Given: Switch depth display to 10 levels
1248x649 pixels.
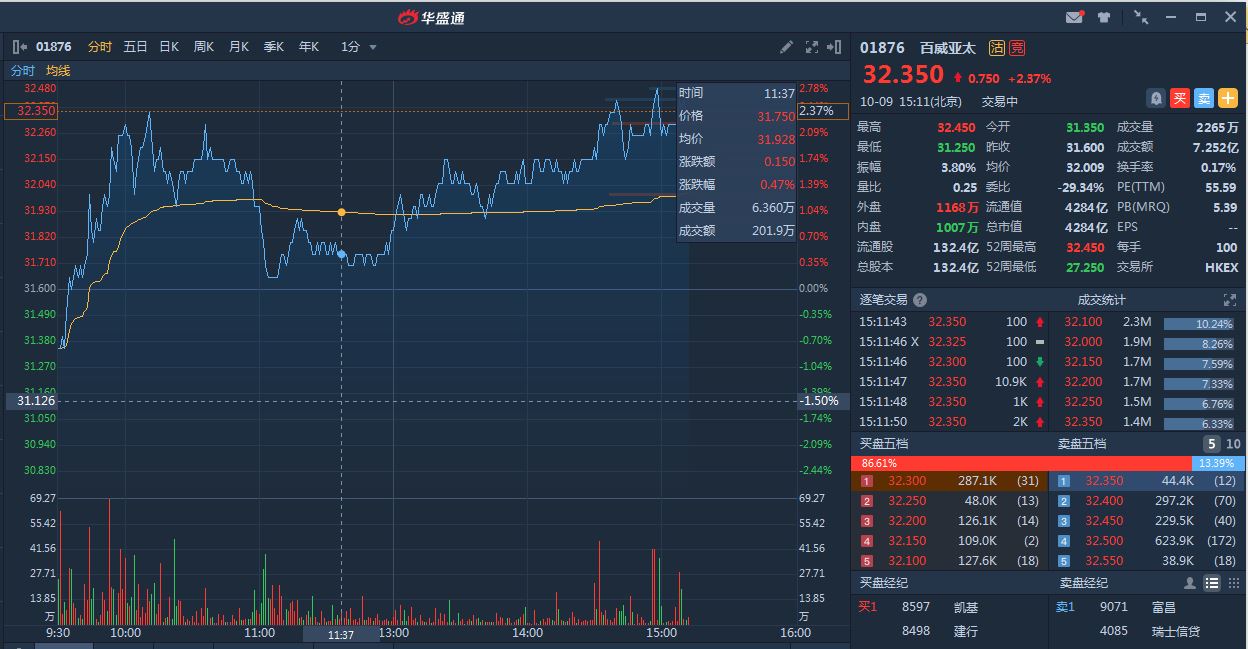Looking at the screenshot, I should click(1233, 444).
